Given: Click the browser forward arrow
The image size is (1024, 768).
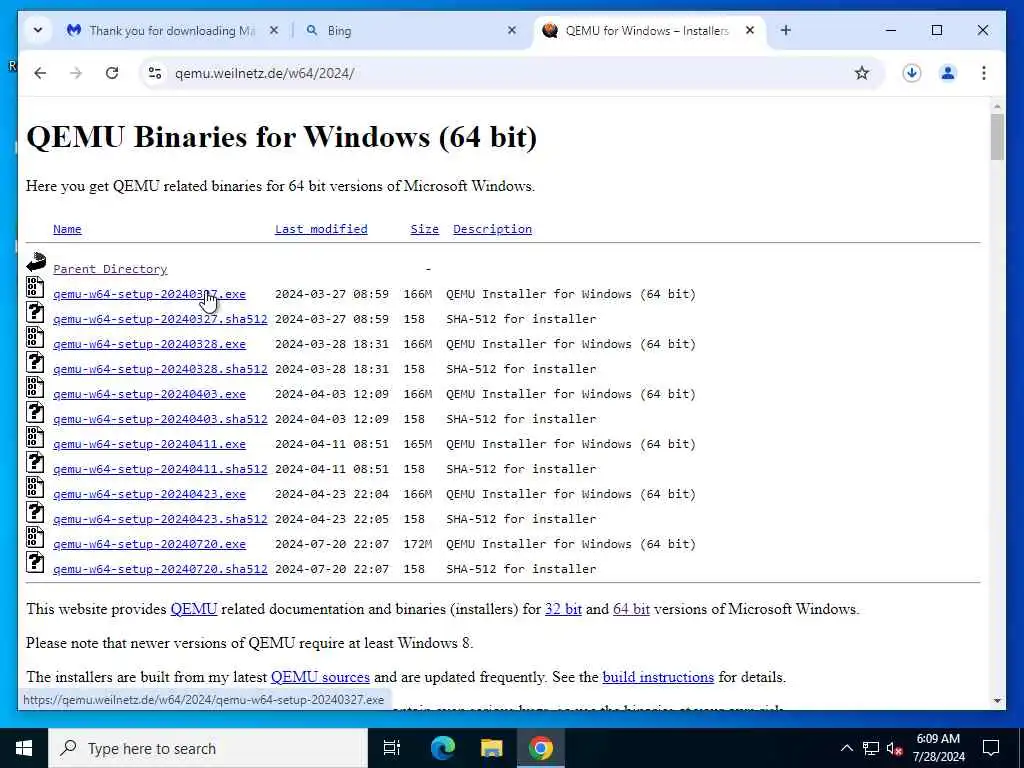Looking at the screenshot, I should pyautogui.click(x=76, y=73).
